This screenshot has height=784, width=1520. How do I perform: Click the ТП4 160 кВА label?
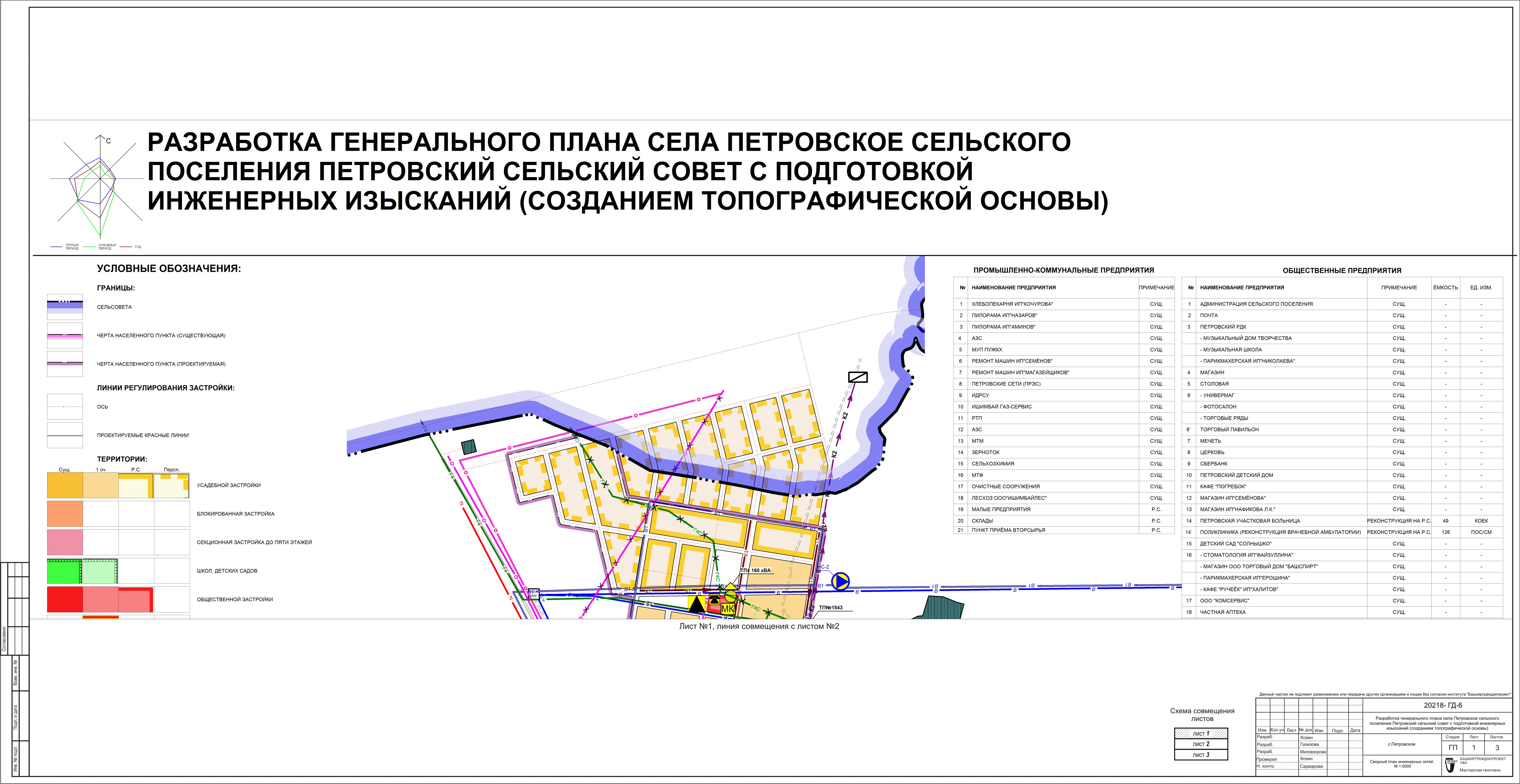point(756,570)
